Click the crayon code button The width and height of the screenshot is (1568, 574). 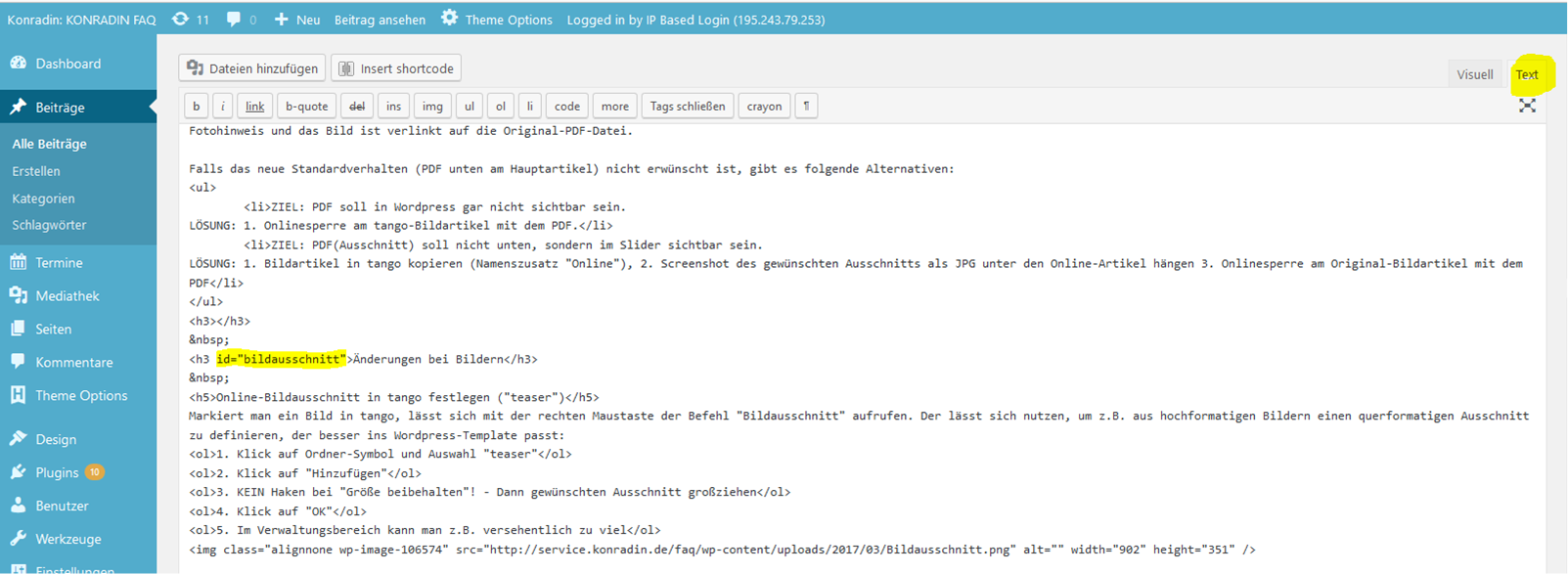[x=764, y=107]
